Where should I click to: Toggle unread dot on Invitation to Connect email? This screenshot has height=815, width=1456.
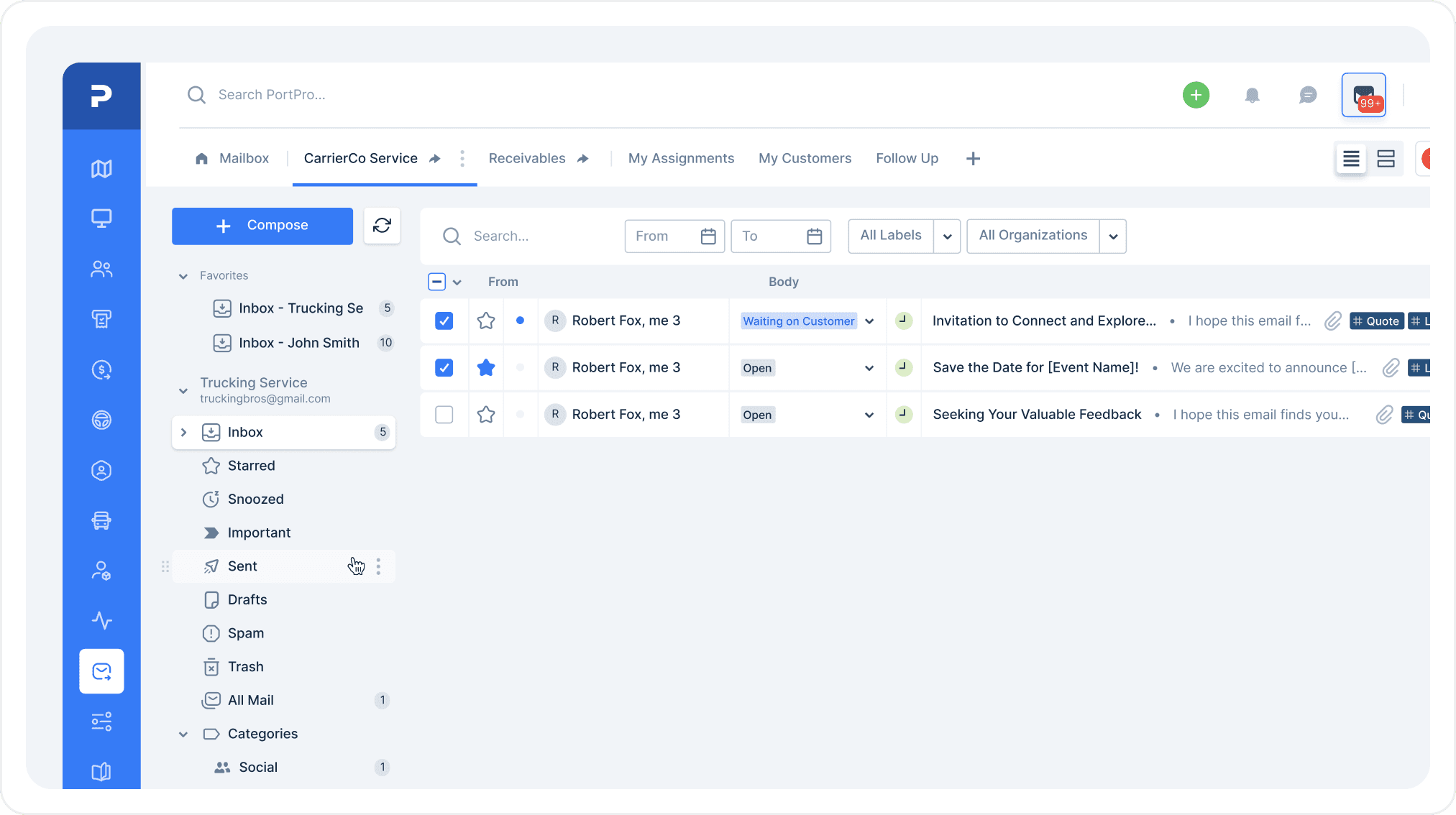pyautogui.click(x=520, y=321)
